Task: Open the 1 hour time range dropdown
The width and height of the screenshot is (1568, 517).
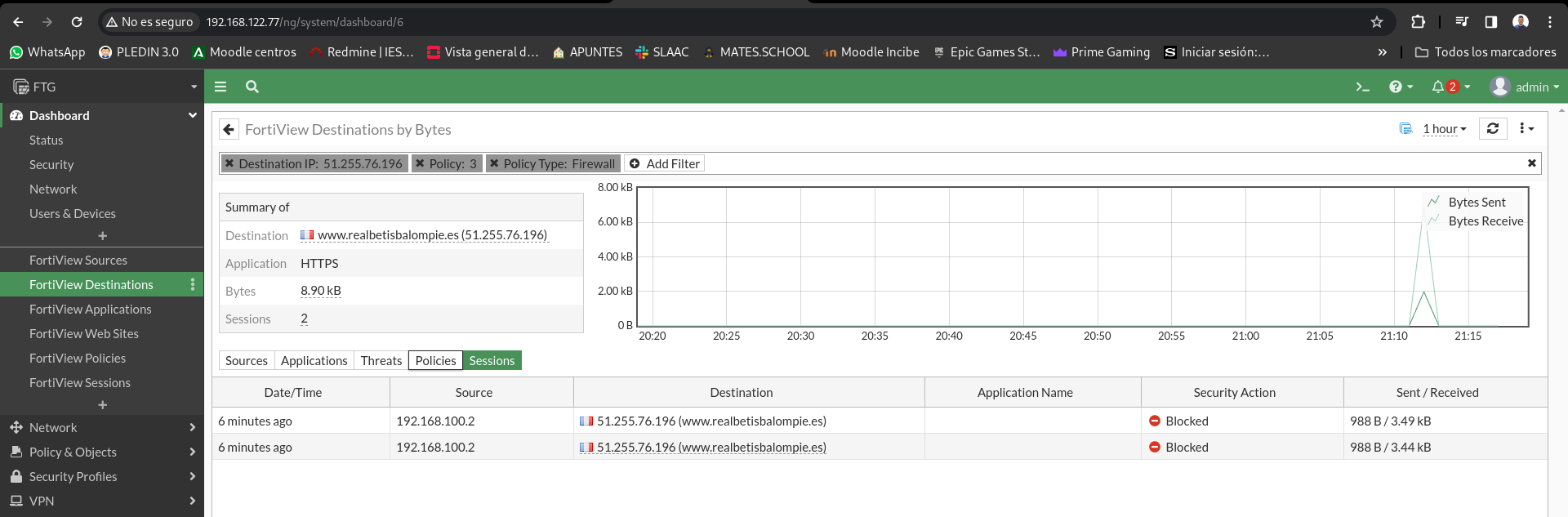Action: tap(1444, 129)
